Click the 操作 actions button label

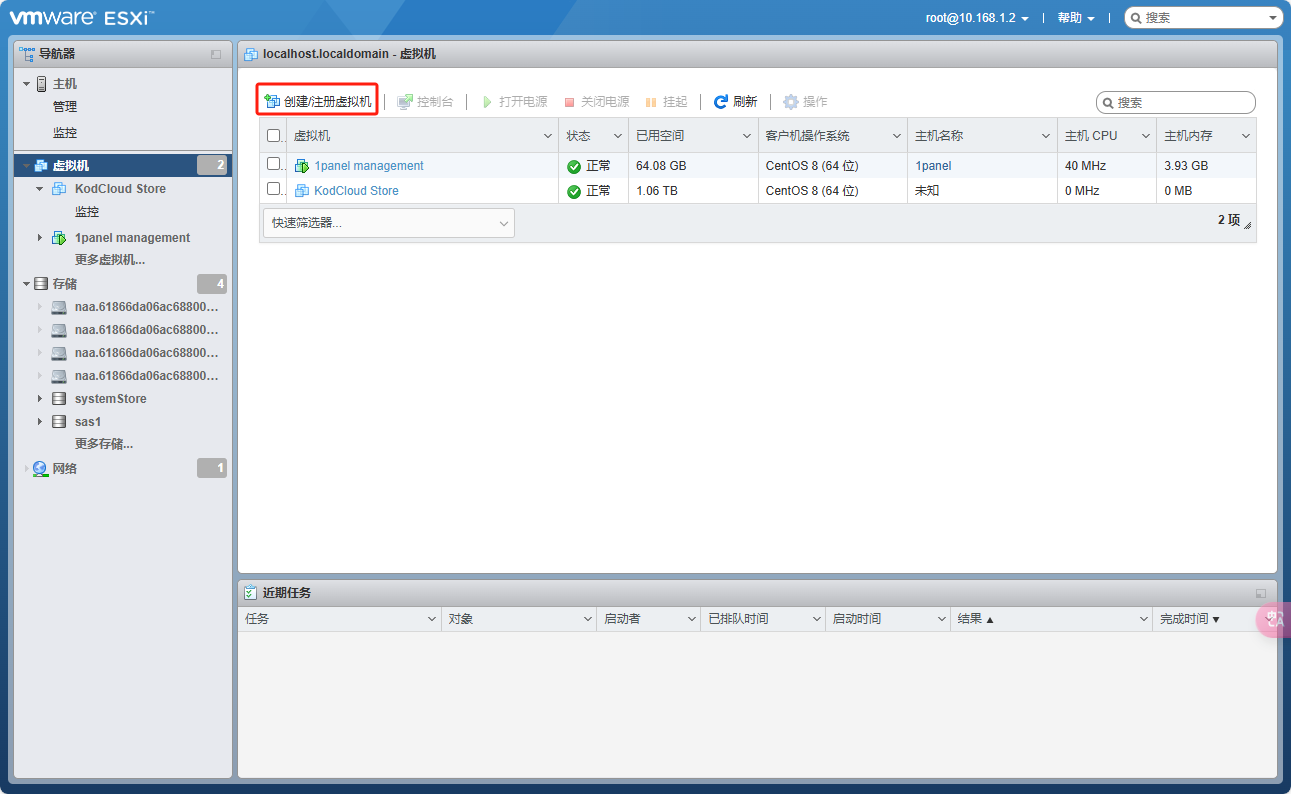[x=815, y=102]
